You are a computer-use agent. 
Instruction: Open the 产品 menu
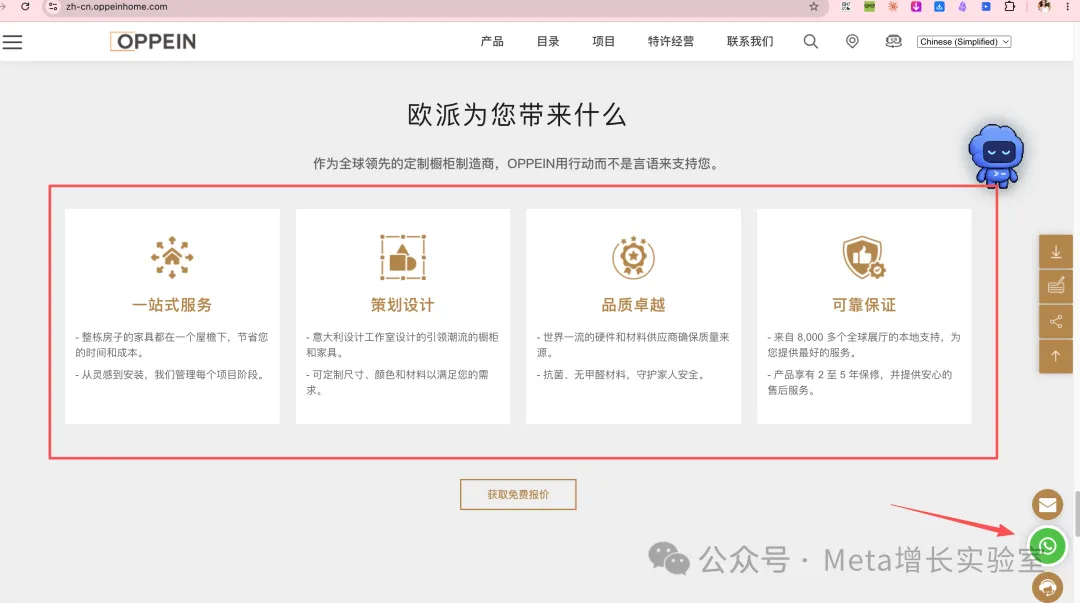coord(492,41)
